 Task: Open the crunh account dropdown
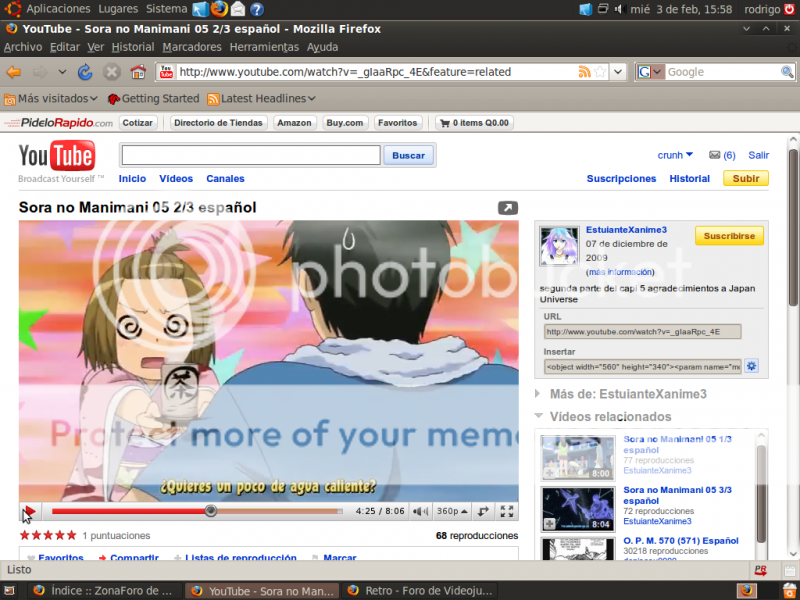click(x=675, y=155)
